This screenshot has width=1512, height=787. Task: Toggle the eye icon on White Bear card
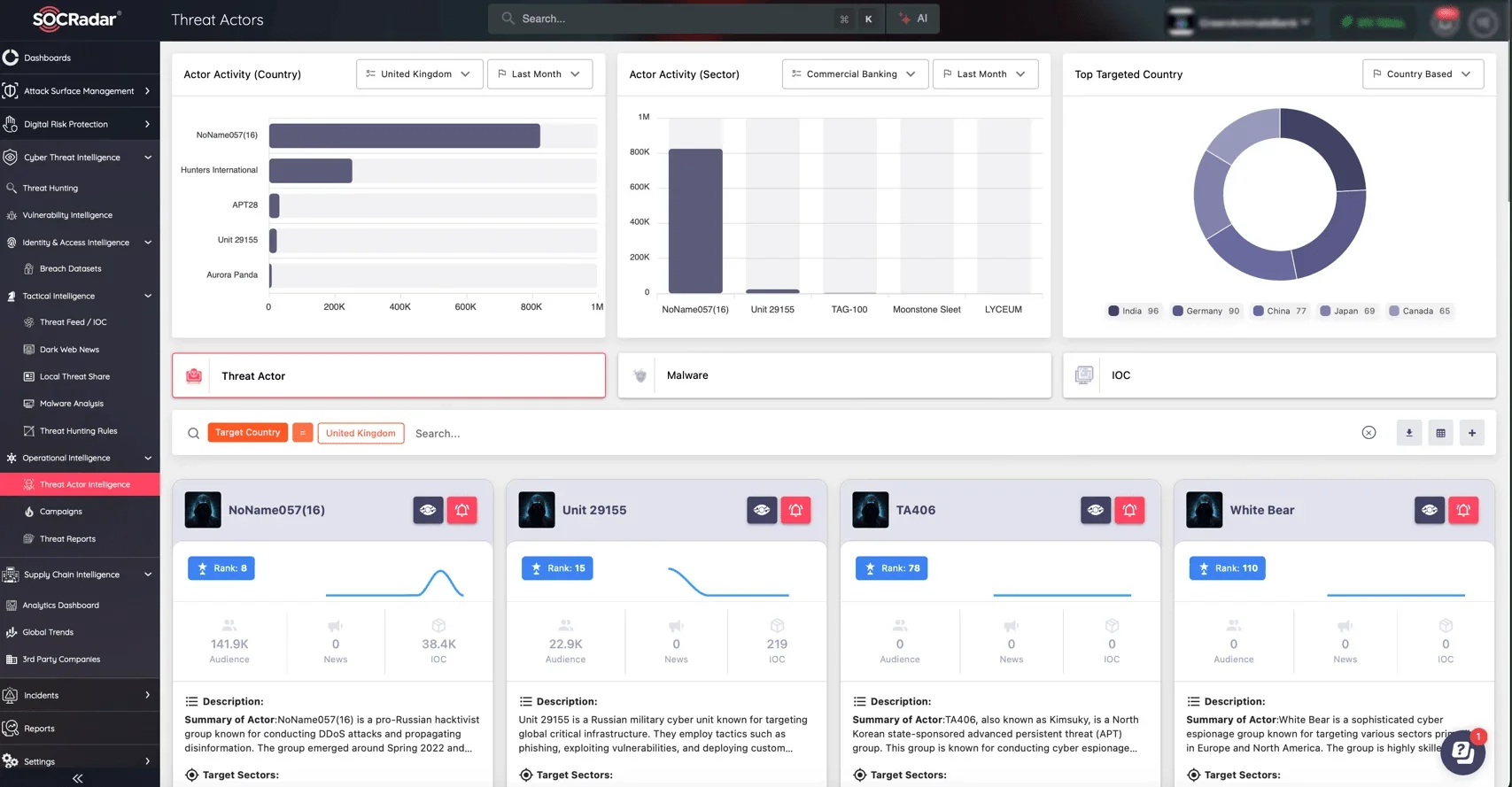tap(1429, 510)
